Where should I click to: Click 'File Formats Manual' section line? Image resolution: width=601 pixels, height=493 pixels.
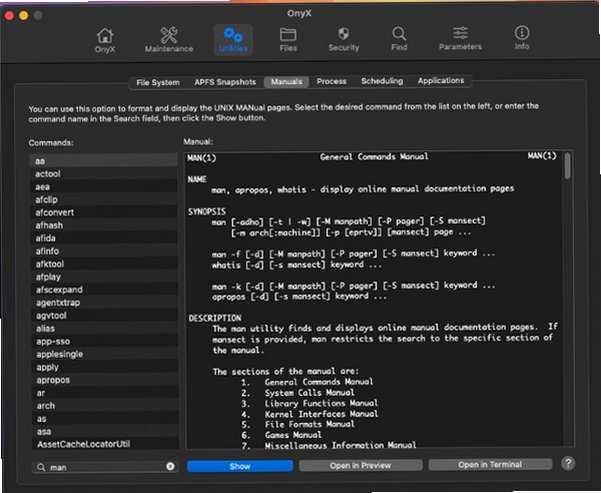(x=310, y=424)
